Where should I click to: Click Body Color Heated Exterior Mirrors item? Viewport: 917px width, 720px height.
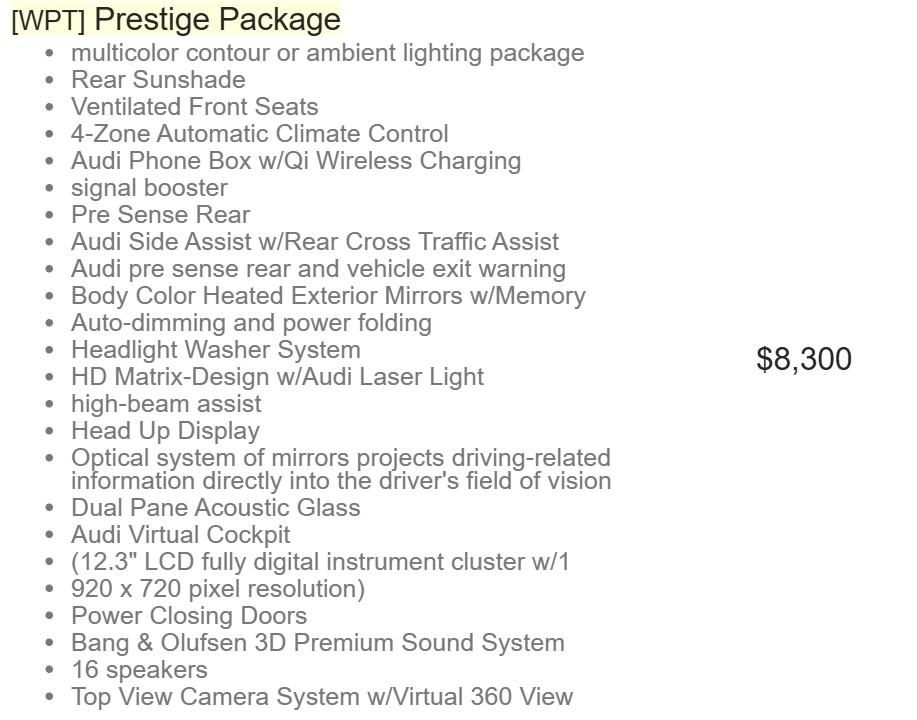coord(328,296)
